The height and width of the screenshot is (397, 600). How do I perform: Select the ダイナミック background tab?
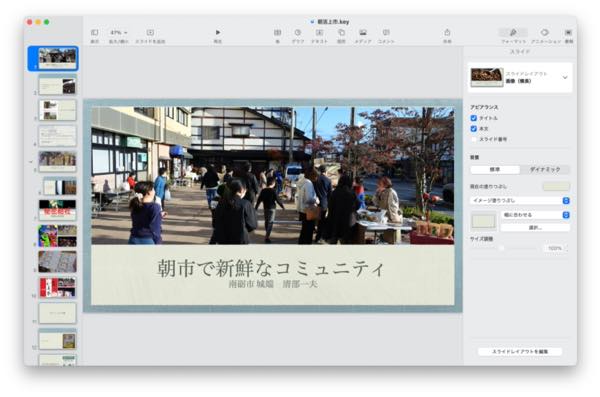545,169
